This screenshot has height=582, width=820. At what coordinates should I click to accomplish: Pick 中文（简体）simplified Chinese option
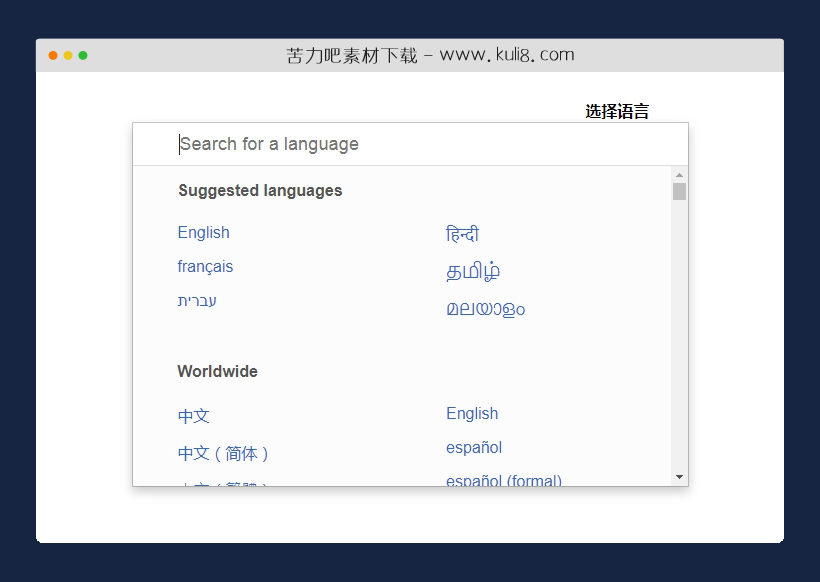click(224, 452)
